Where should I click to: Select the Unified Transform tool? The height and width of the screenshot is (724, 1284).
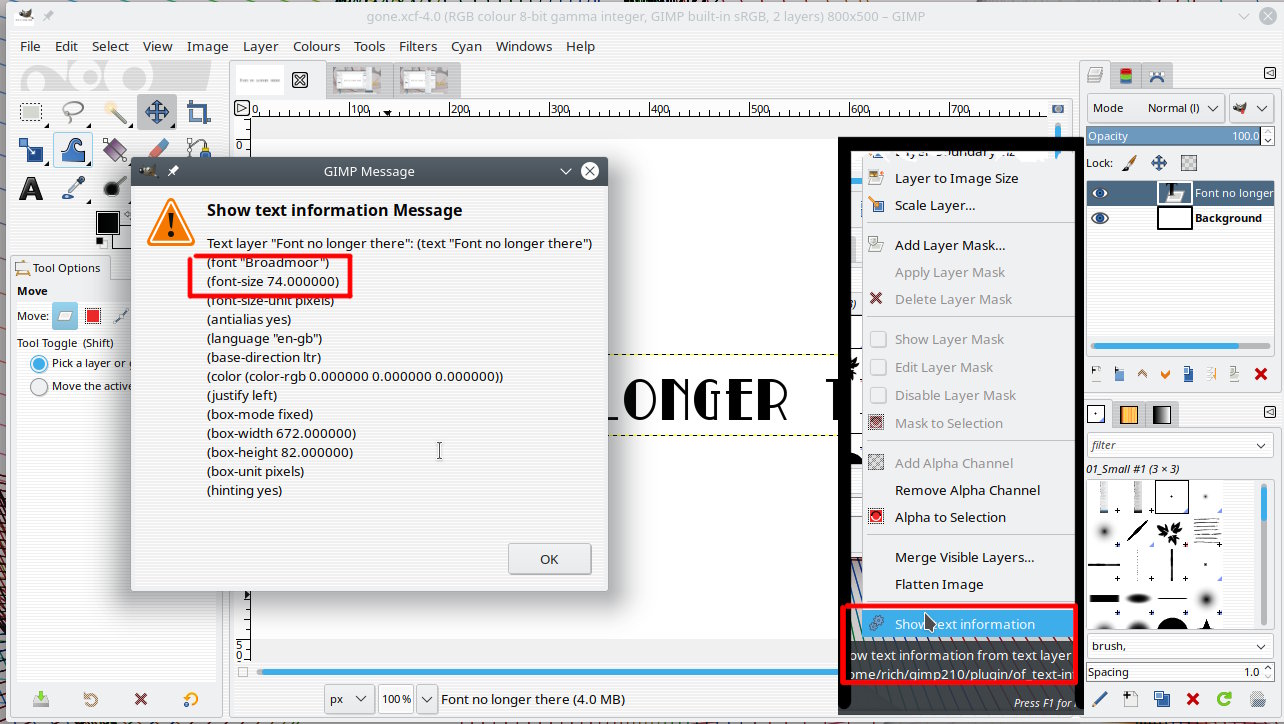(x=32, y=150)
